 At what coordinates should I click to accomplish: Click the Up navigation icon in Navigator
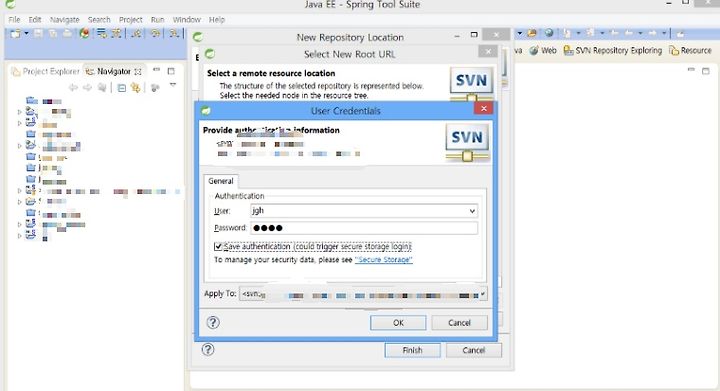tap(102, 87)
